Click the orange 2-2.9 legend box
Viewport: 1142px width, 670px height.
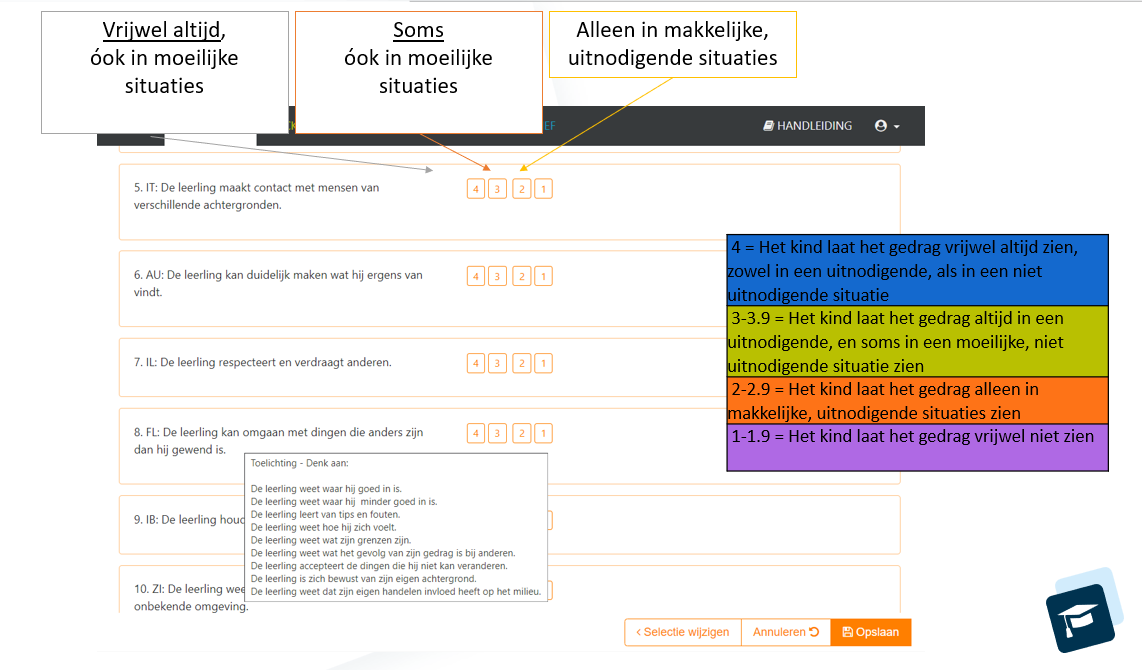[x=917, y=400]
